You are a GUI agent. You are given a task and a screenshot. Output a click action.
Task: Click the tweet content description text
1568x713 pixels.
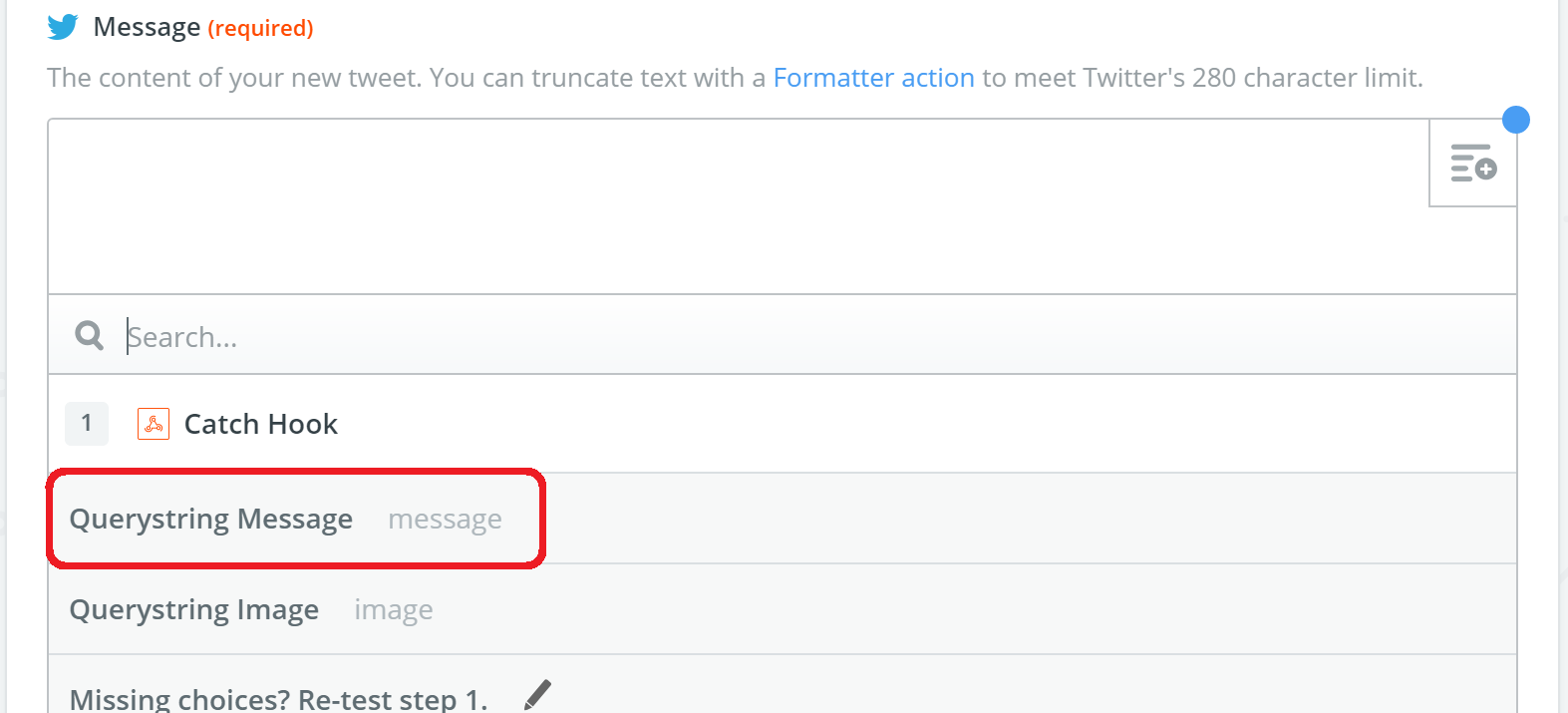735,78
